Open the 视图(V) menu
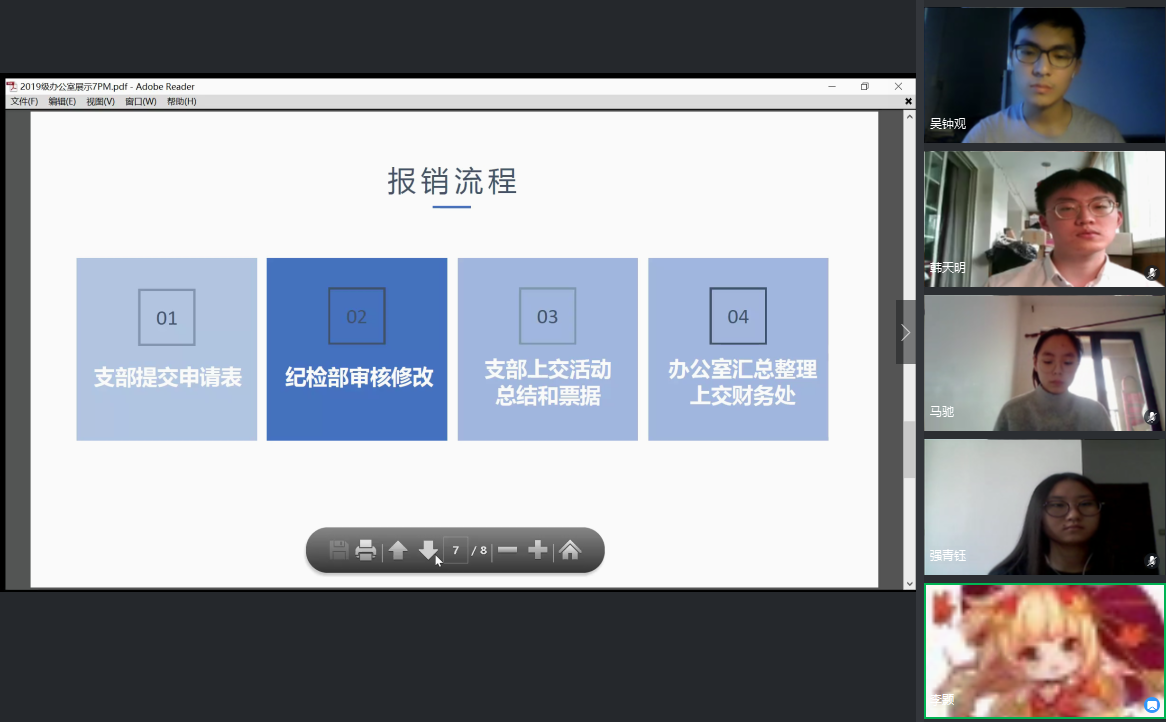 tap(100, 102)
